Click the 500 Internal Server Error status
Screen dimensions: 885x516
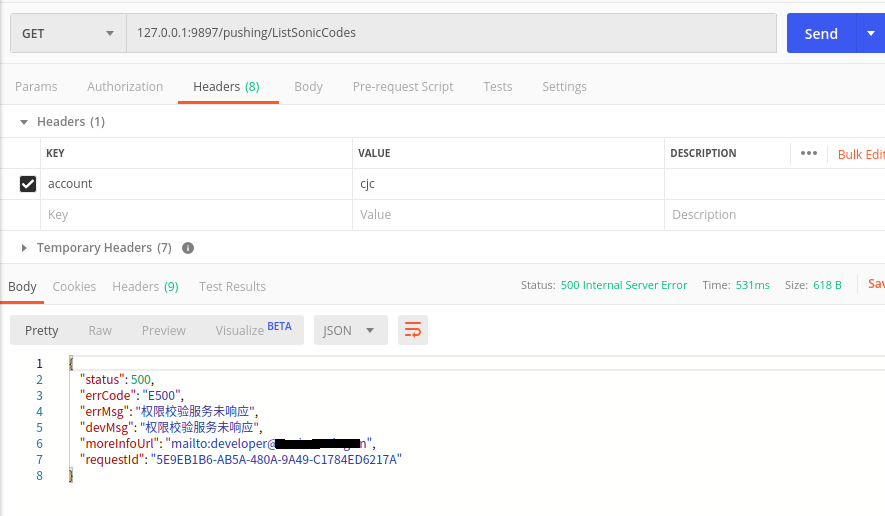coord(624,285)
